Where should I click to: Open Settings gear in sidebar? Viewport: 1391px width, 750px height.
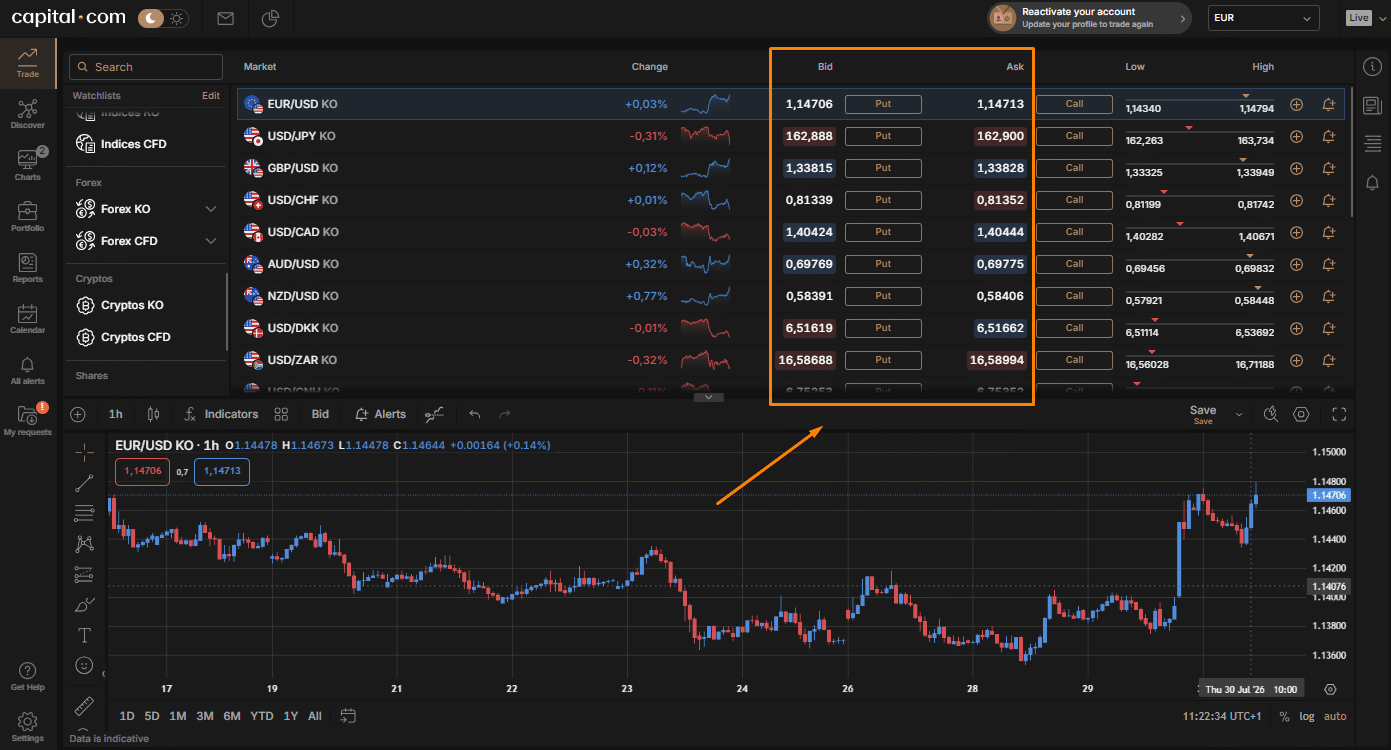click(x=27, y=727)
